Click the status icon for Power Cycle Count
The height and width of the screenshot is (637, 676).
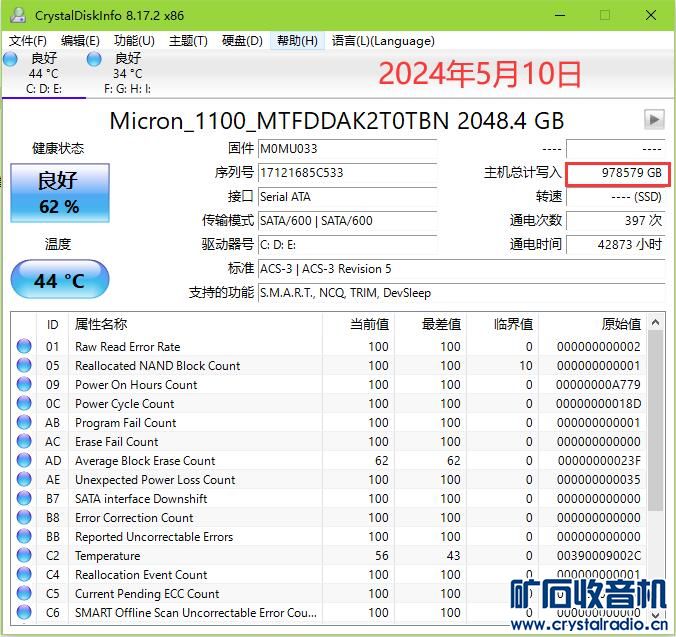[x=24, y=403]
